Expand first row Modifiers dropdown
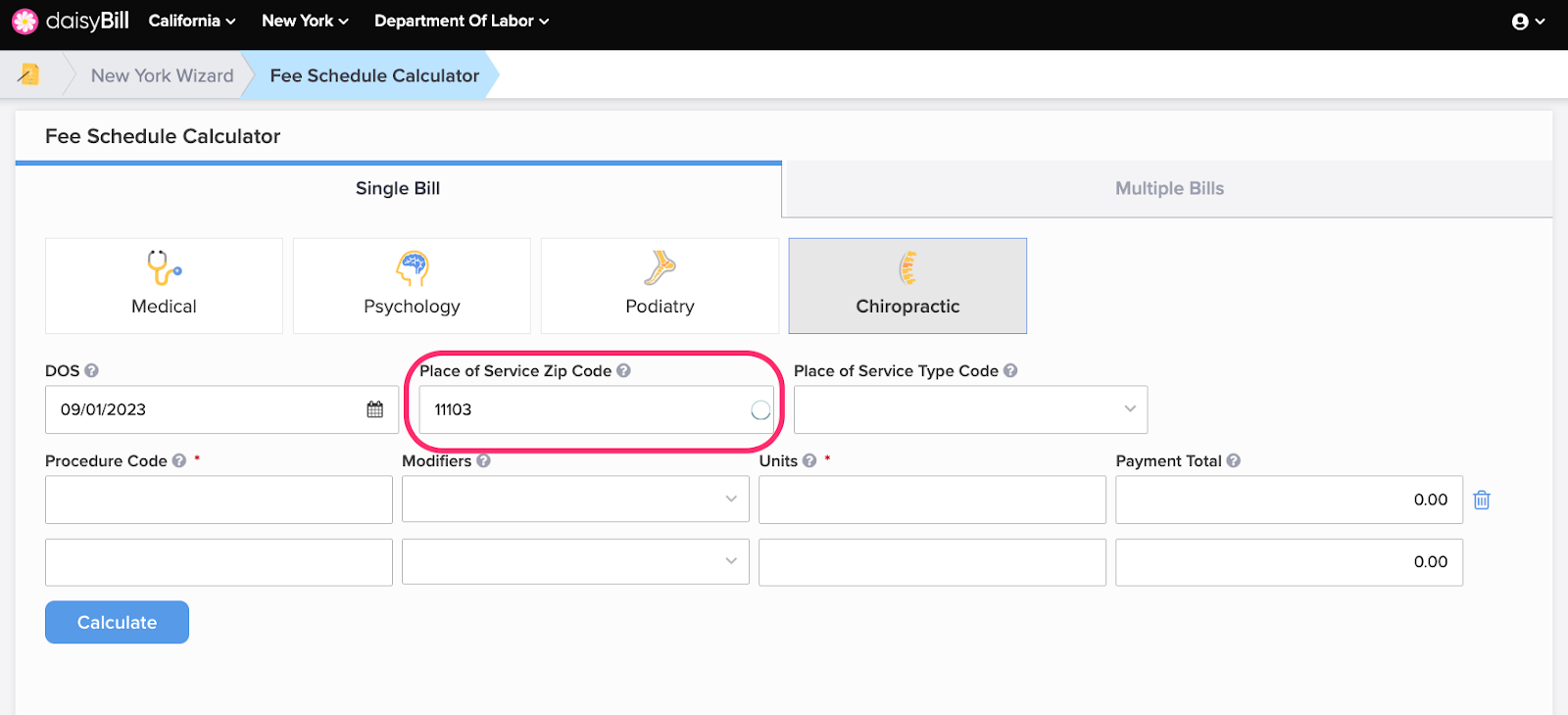Viewport: 1568px width, 715px height. tap(731, 500)
